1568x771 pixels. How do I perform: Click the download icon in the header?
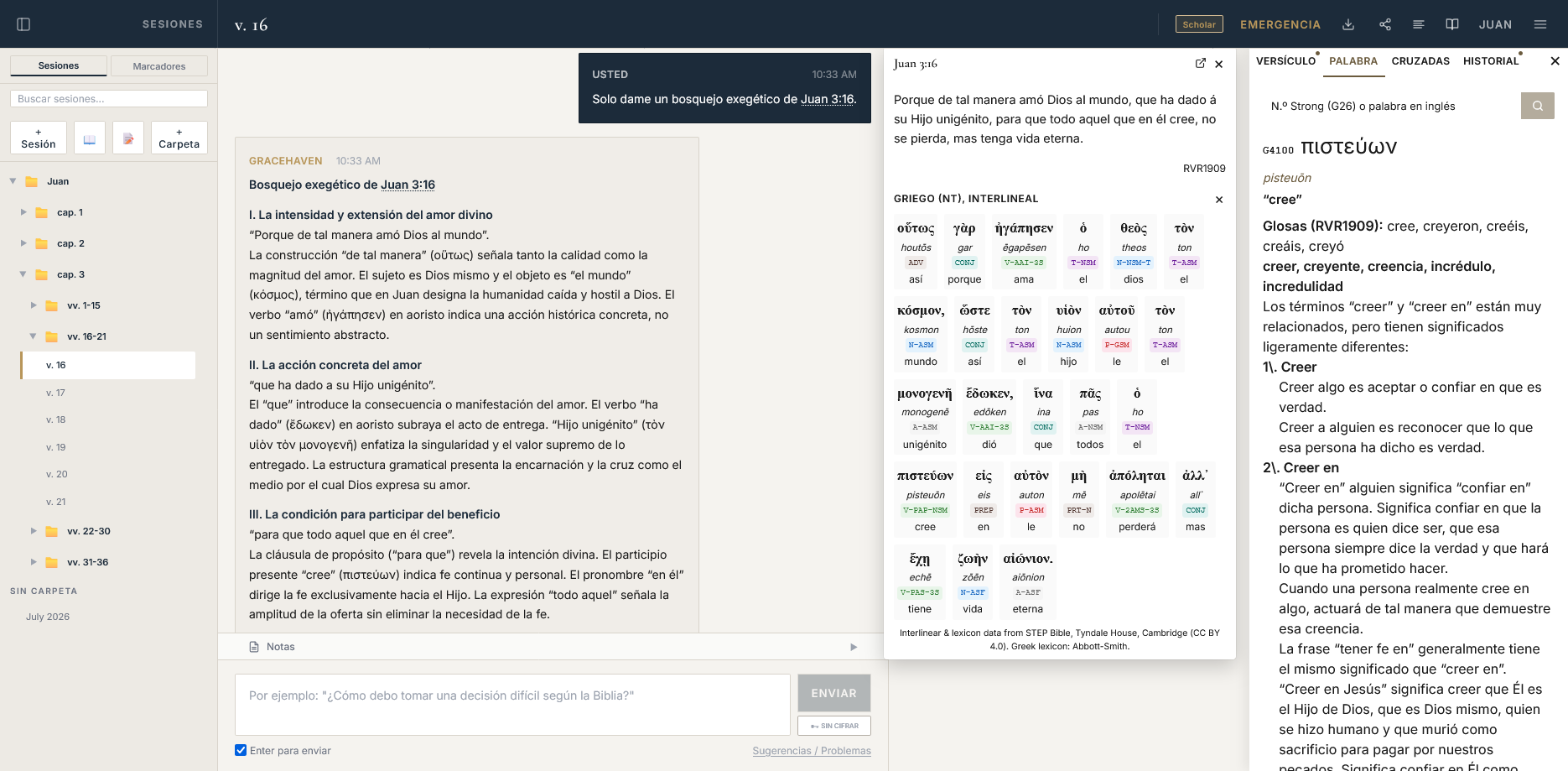click(x=1348, y=24)
